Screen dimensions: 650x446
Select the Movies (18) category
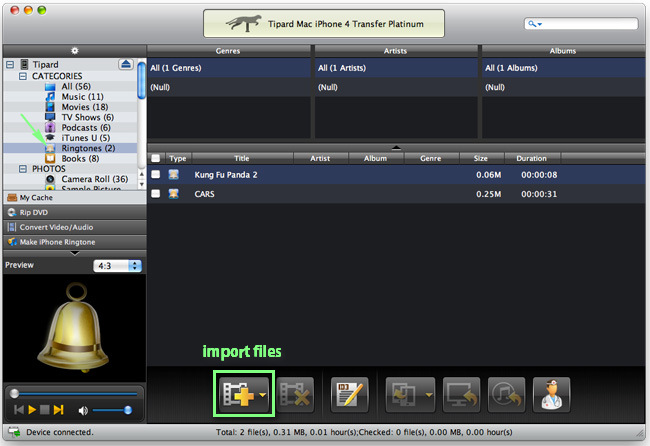coord(85,107)
